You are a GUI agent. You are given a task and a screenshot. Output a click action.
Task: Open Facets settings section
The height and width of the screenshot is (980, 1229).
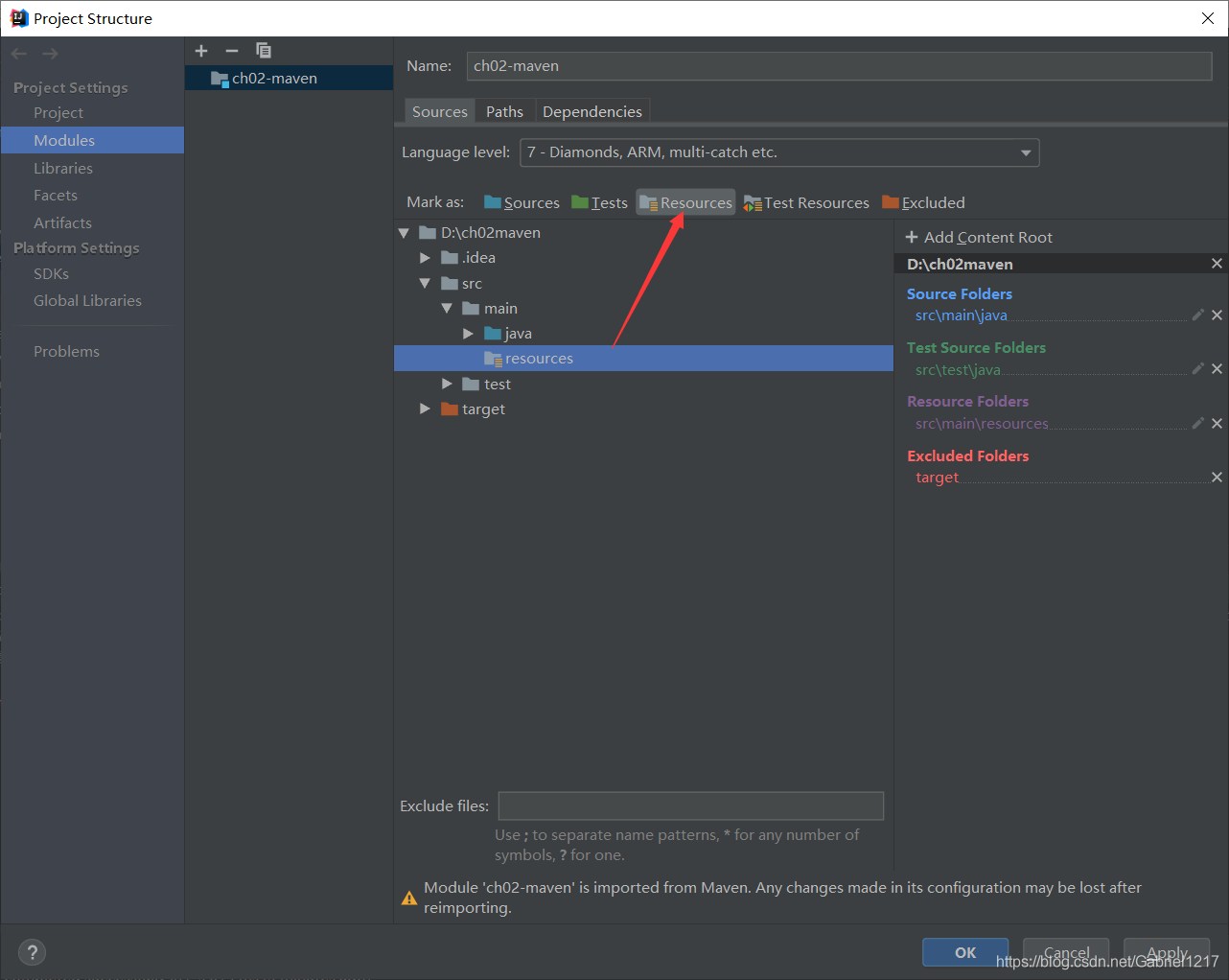(56, 196)
